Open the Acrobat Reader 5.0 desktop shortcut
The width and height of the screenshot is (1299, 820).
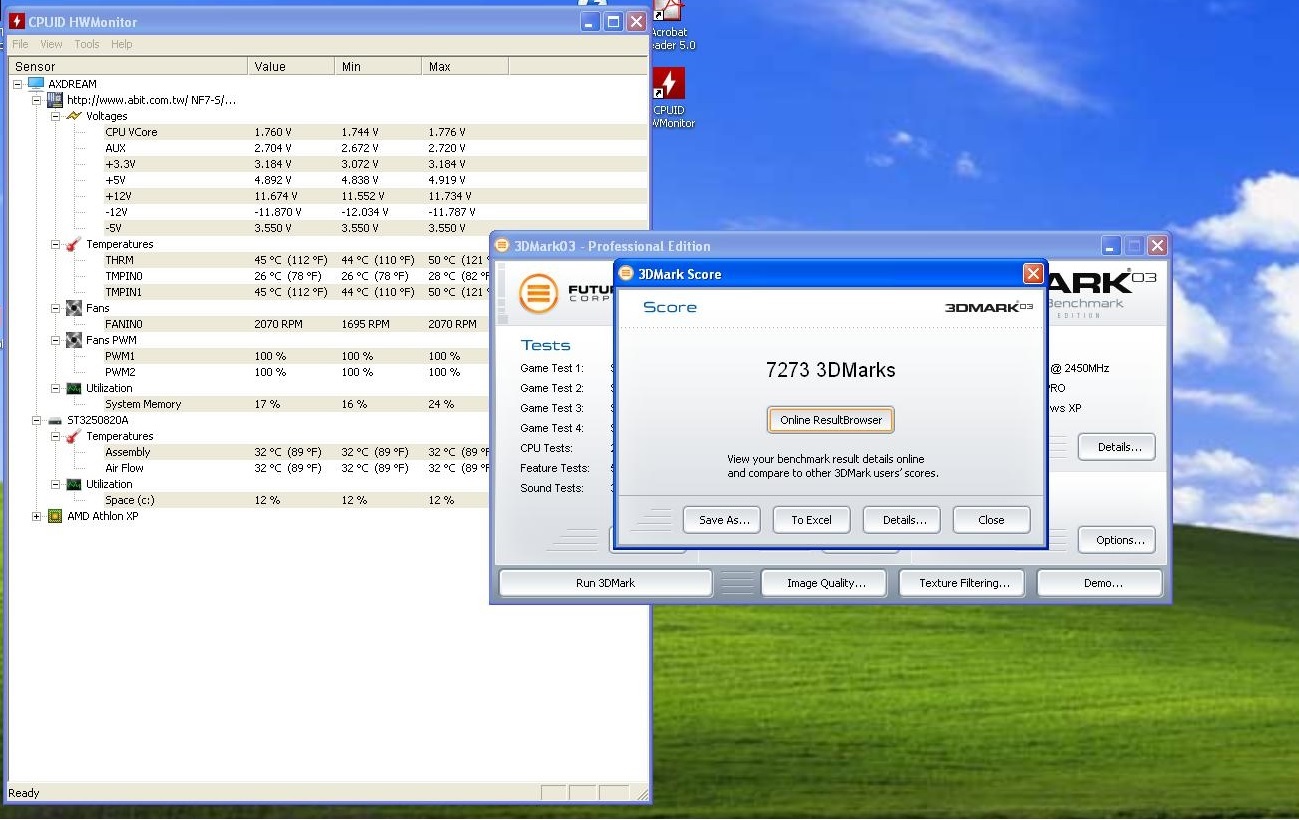670,25
